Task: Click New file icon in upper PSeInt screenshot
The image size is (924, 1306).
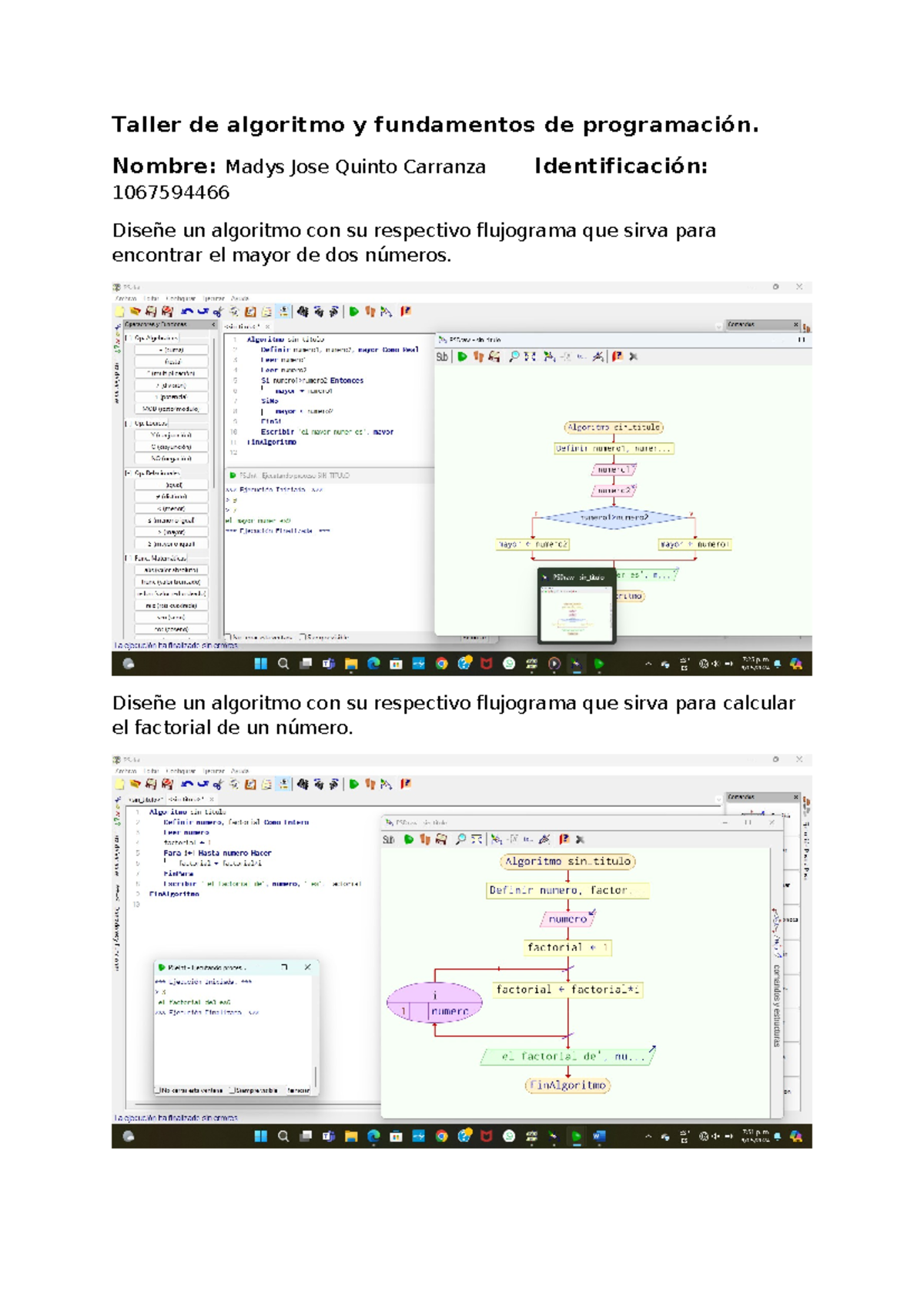Action: tap(120, 312)
